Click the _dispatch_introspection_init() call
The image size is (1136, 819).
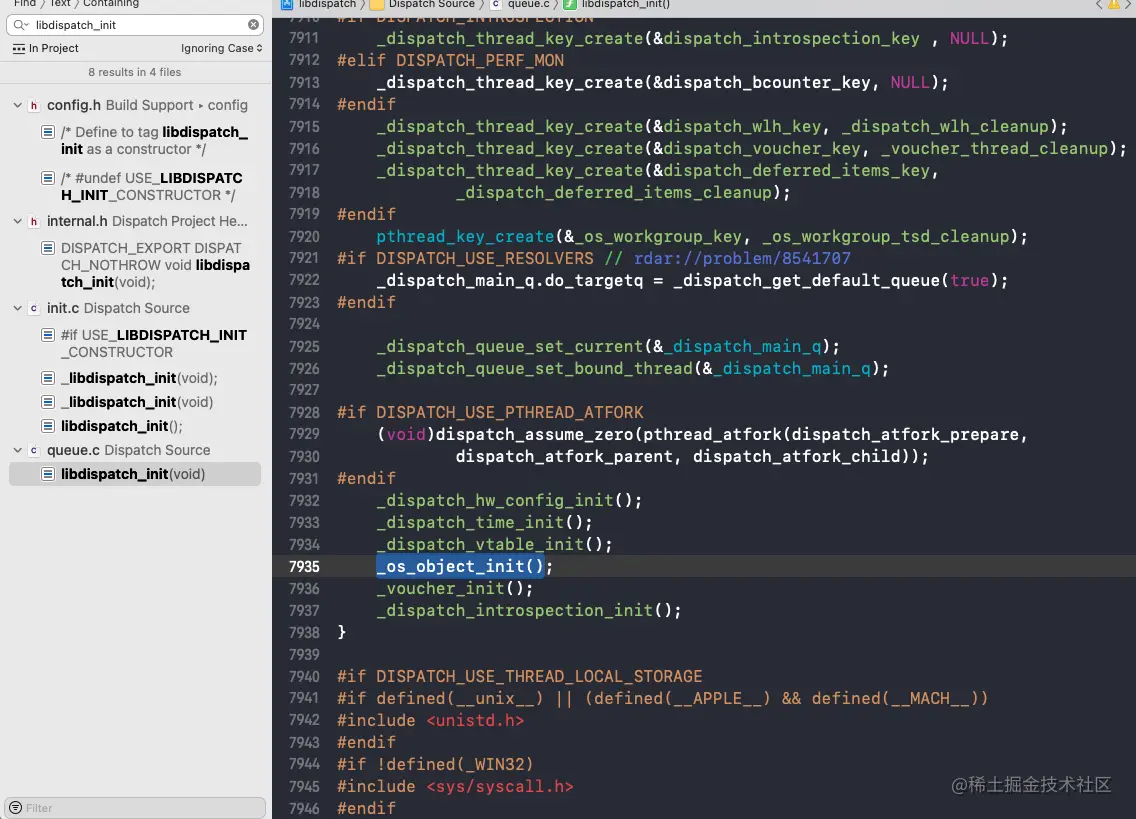[528, 611]
